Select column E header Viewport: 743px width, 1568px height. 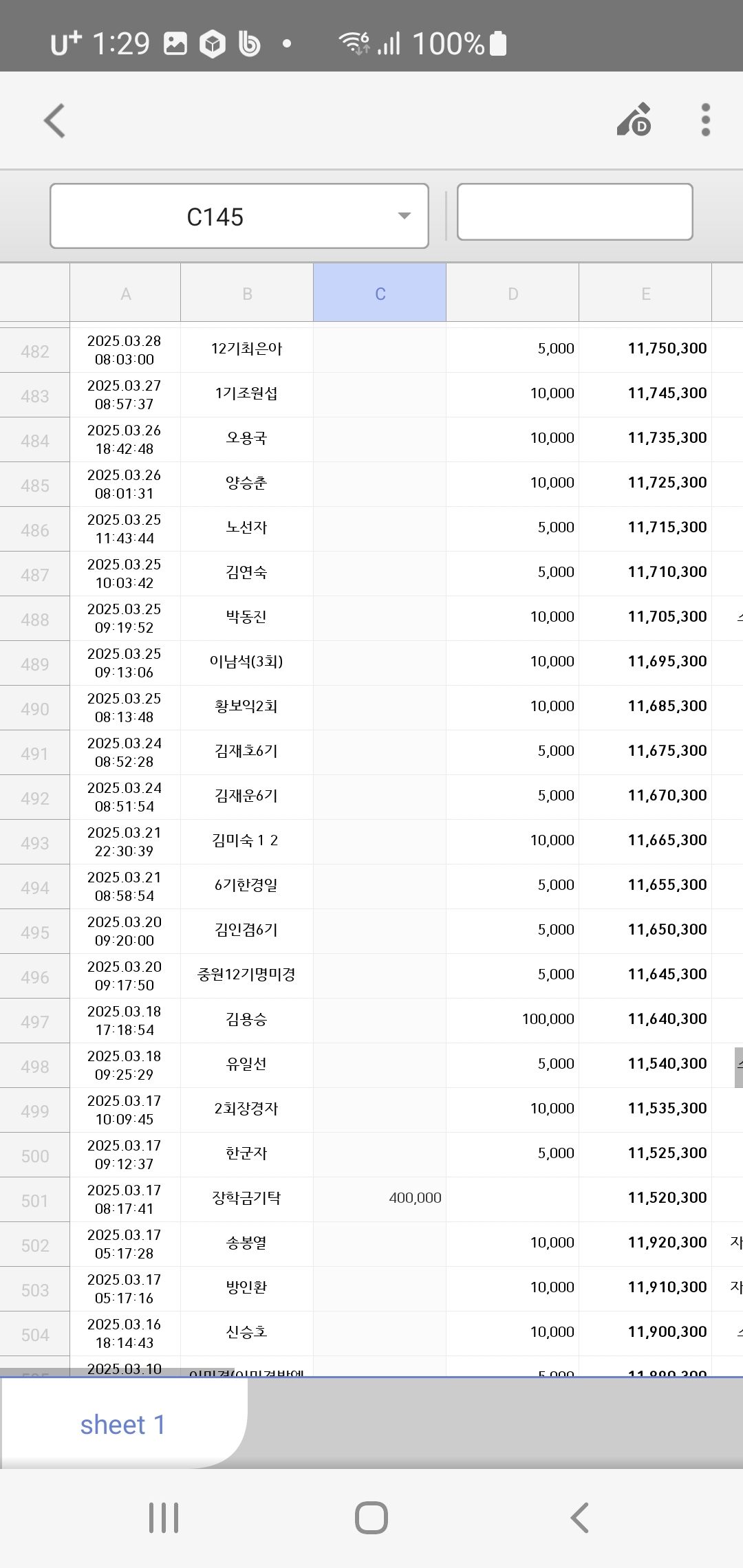(645, 294)
